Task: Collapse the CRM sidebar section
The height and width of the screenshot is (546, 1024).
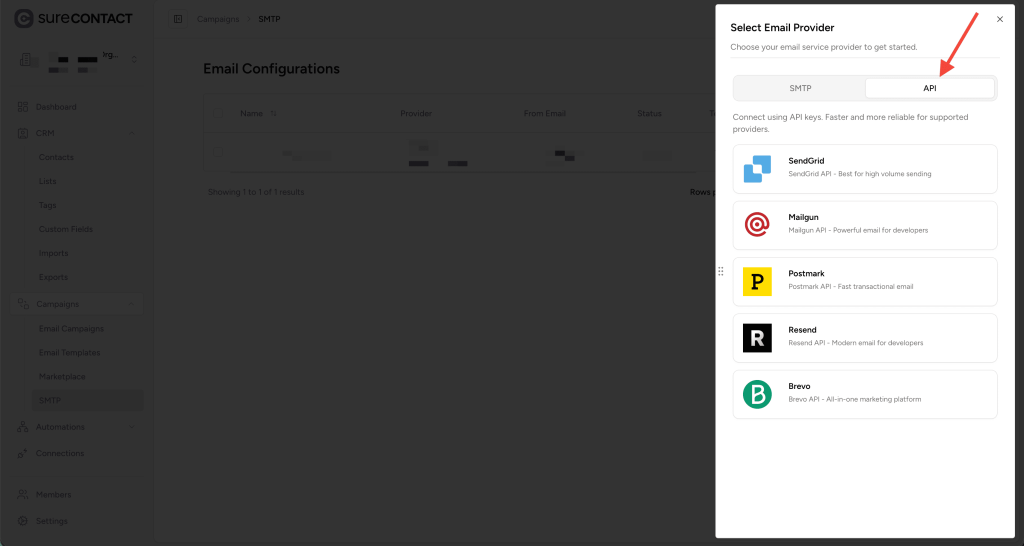Action: tap(132, 133)
